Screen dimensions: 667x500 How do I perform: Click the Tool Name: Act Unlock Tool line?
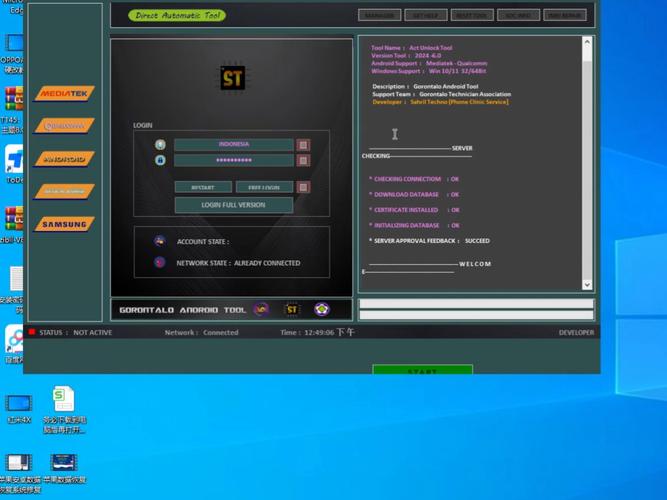point(412,48)
